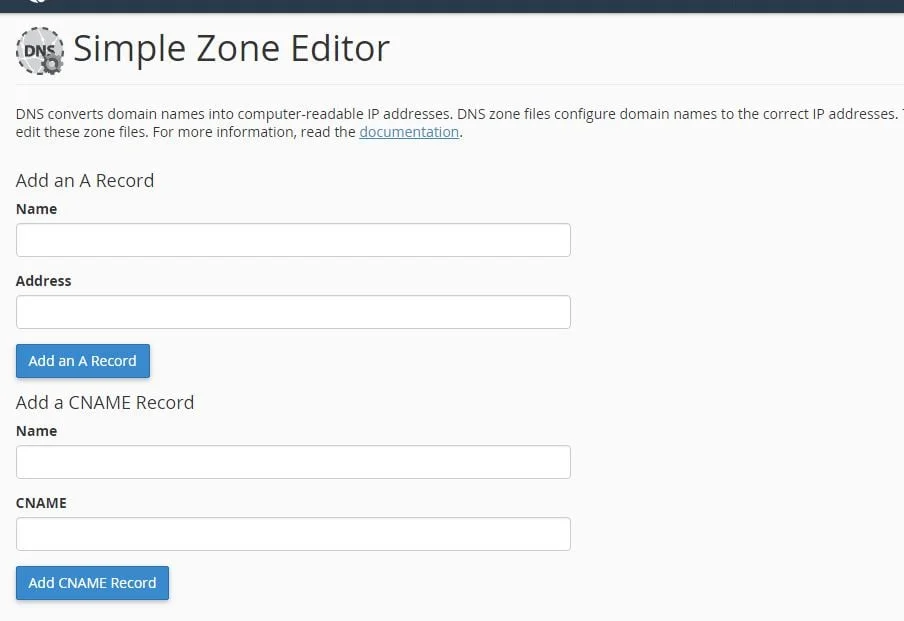Click the Add an A Record section heading

point(85,181)
